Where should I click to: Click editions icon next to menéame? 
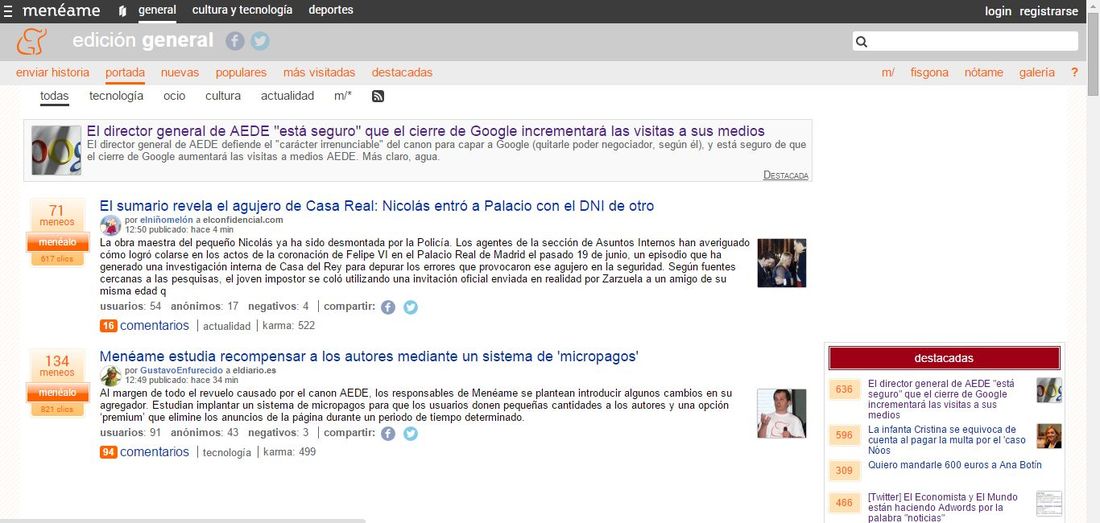pos(123,11)
